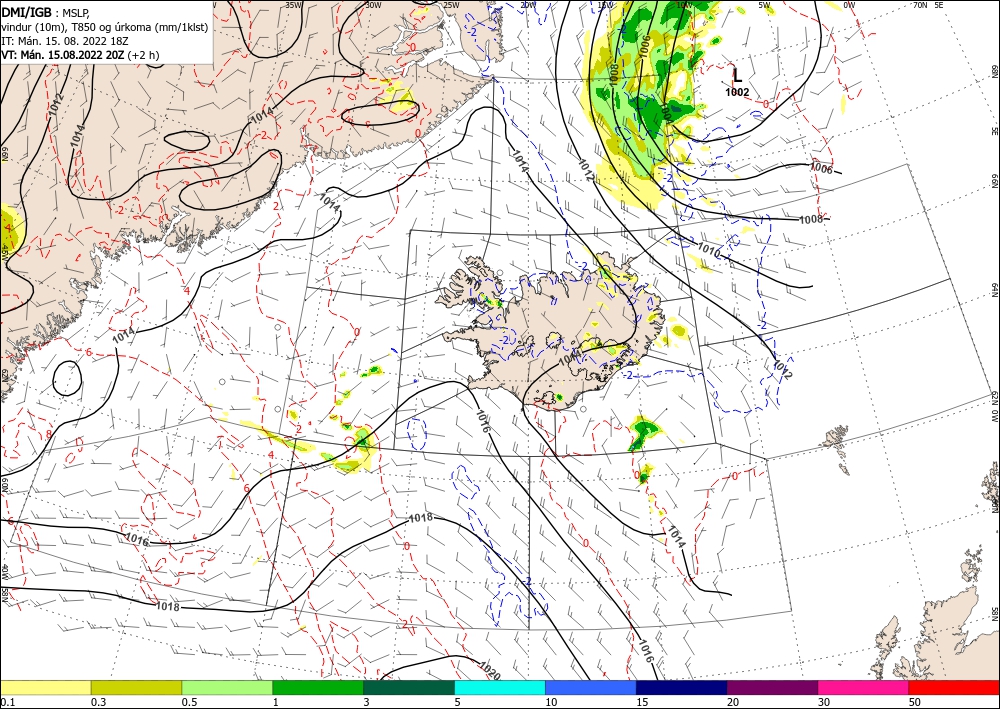Click the 1020 isobar label
The width and height of the screenshot is (1000, 709).
[x=489, y=671]
